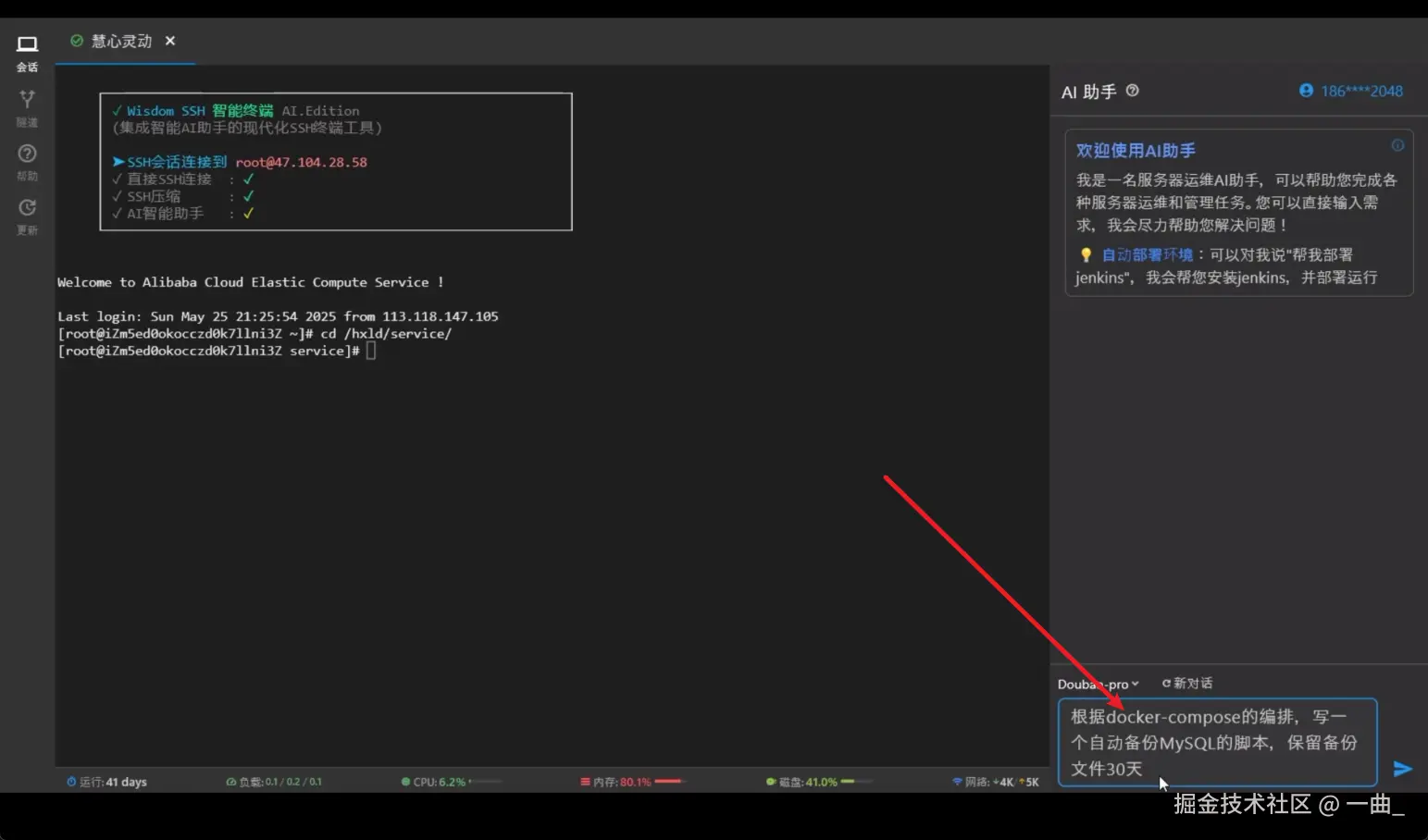Screen dimensions: 1428x840
Task: Click the AI 助手 panel title
Action: pos(1089,92)
